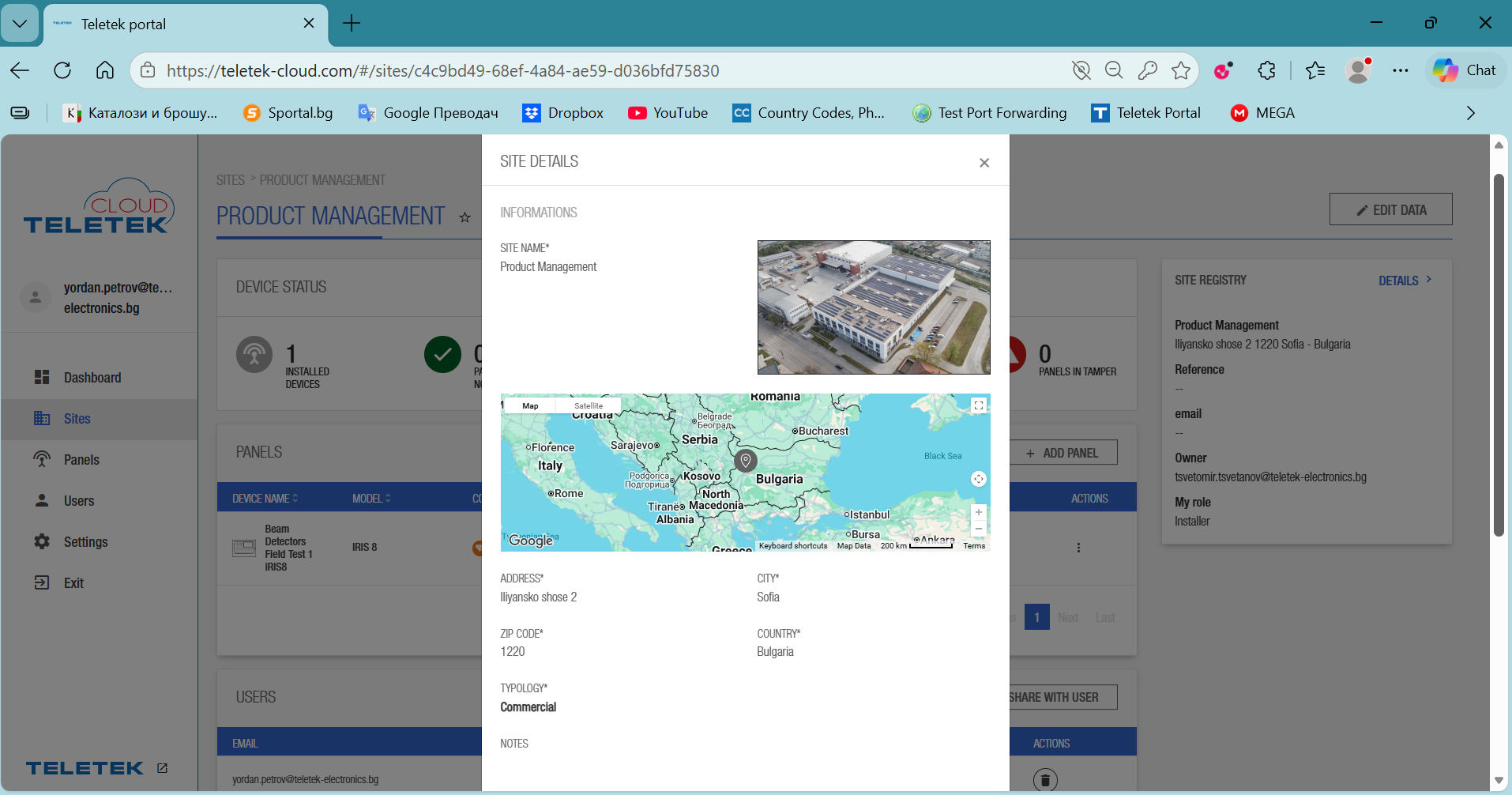Show more bookmarks chevron

1470,113
